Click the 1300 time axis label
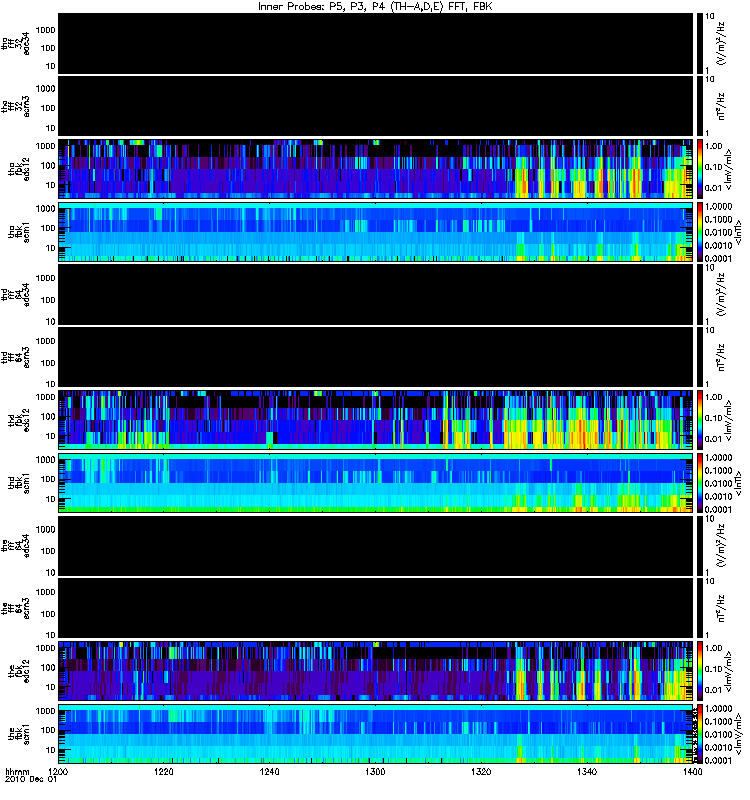The width and height of the screenshot is (750, 800). coord(375,772)
